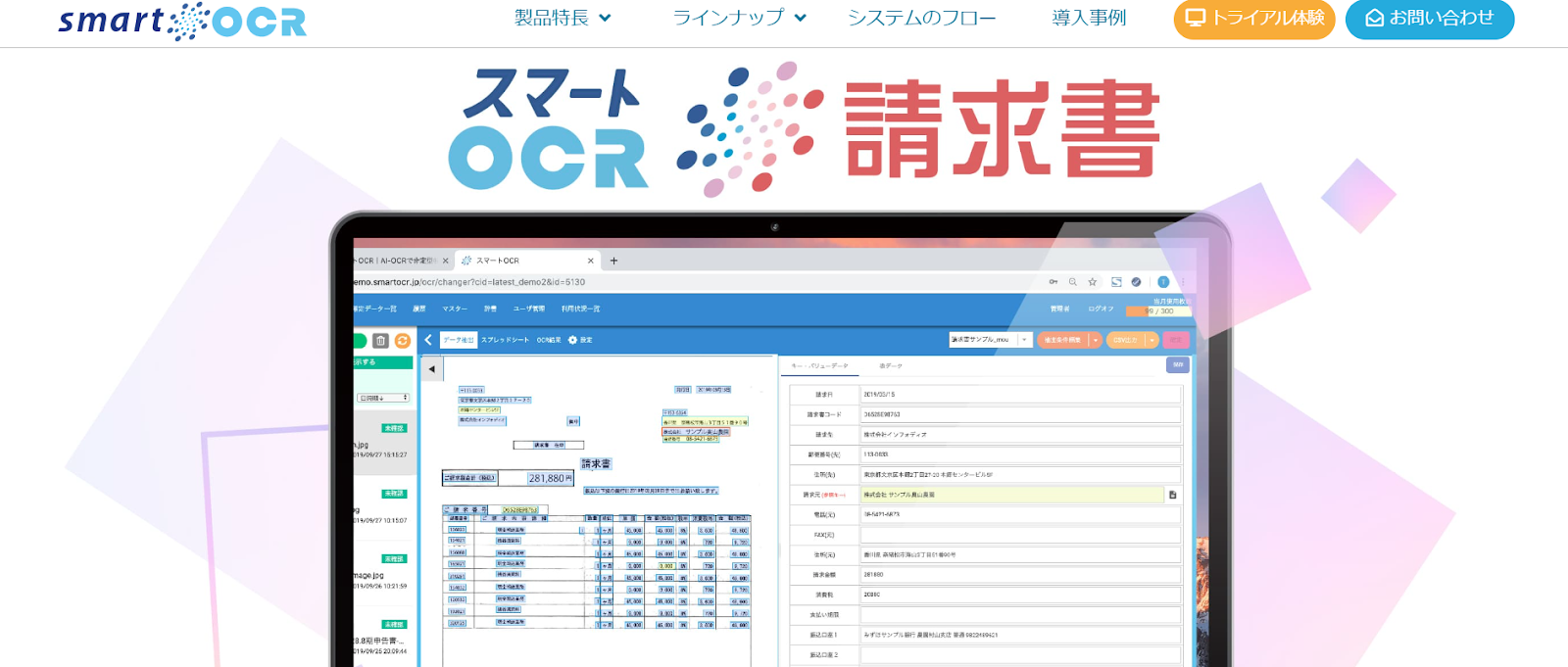Click the blue S extension icon
The height and width of the screenshot is (667, 1568).
pyautogui.click(x=1116, y=282)
